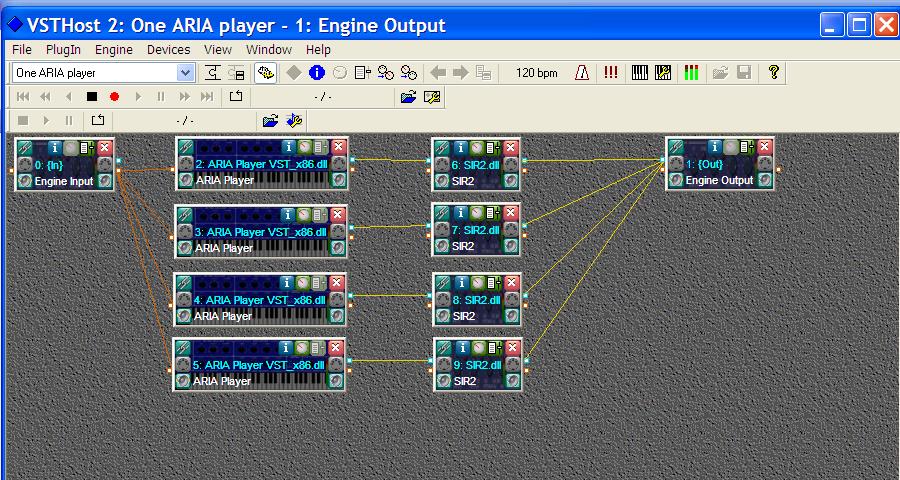
Task: Click the 120 bpm tempo display
Action: [x=537, y=73]
